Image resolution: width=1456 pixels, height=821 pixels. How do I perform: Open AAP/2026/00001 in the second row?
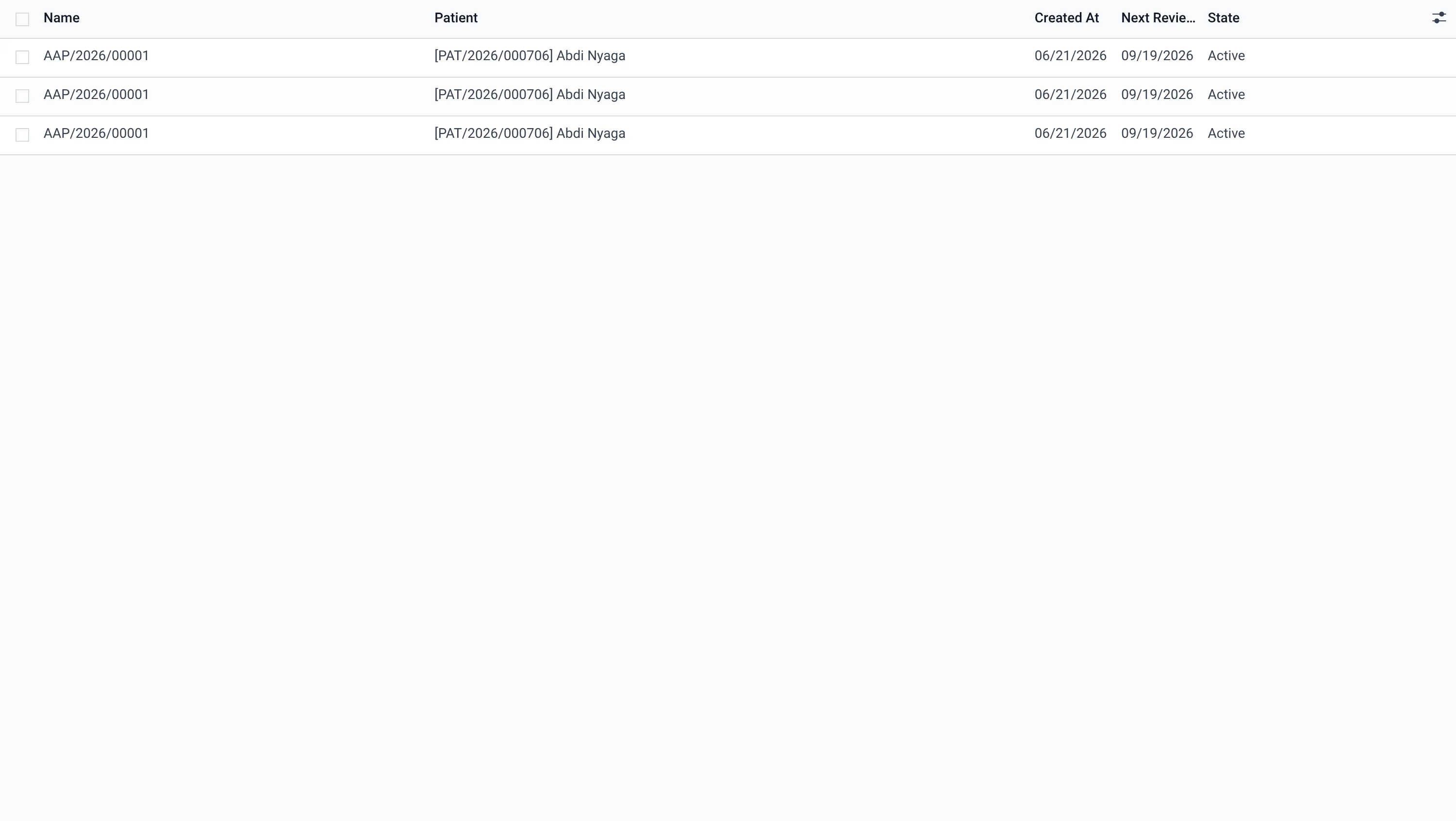[96, 94]
